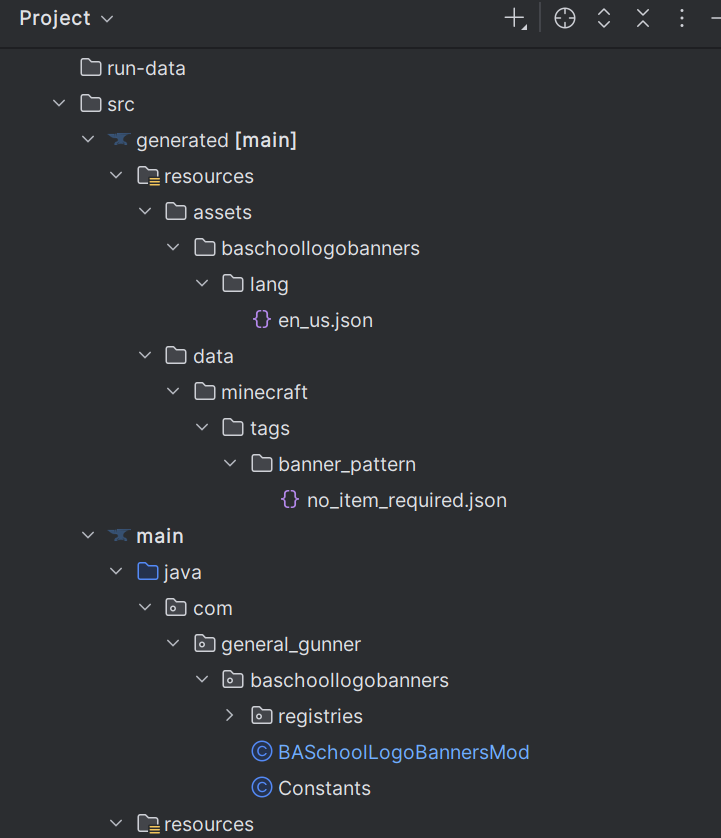The image size is (721, 838).
Task: Collapse baschoollogobanners under assets
Action: coord(173,247)
